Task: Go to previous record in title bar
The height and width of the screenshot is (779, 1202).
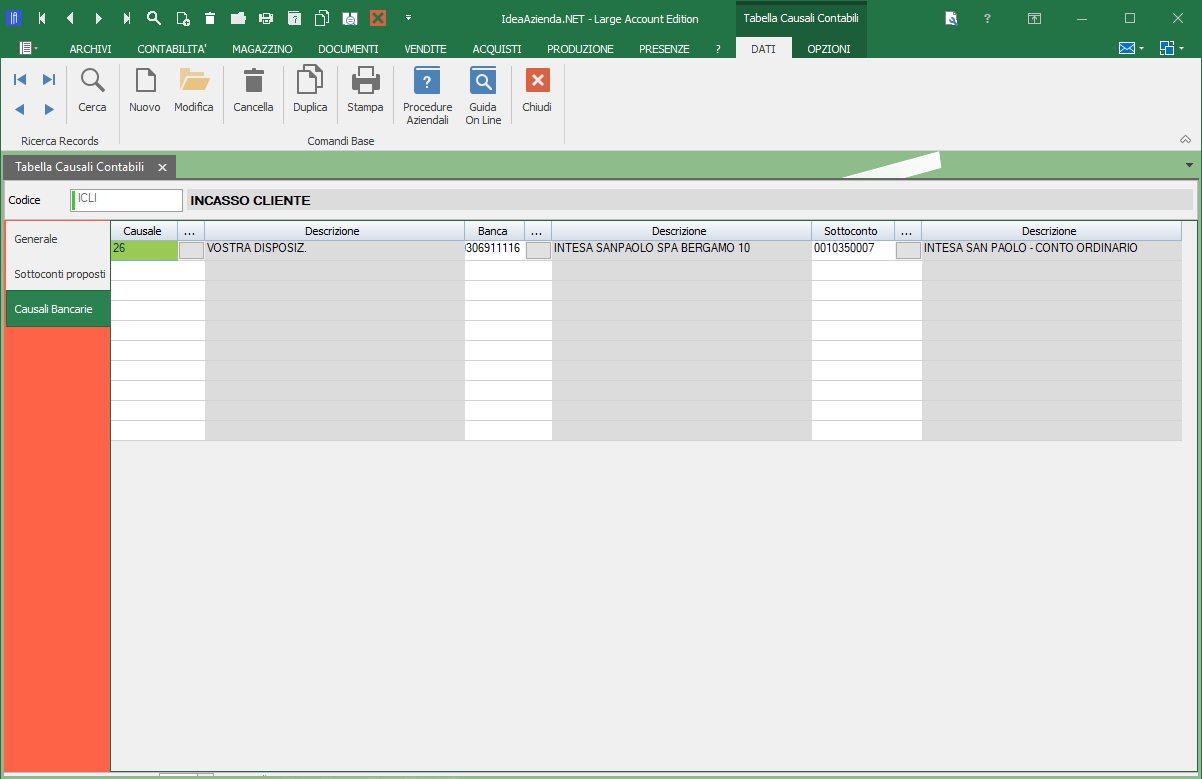Action: [70, 18]
